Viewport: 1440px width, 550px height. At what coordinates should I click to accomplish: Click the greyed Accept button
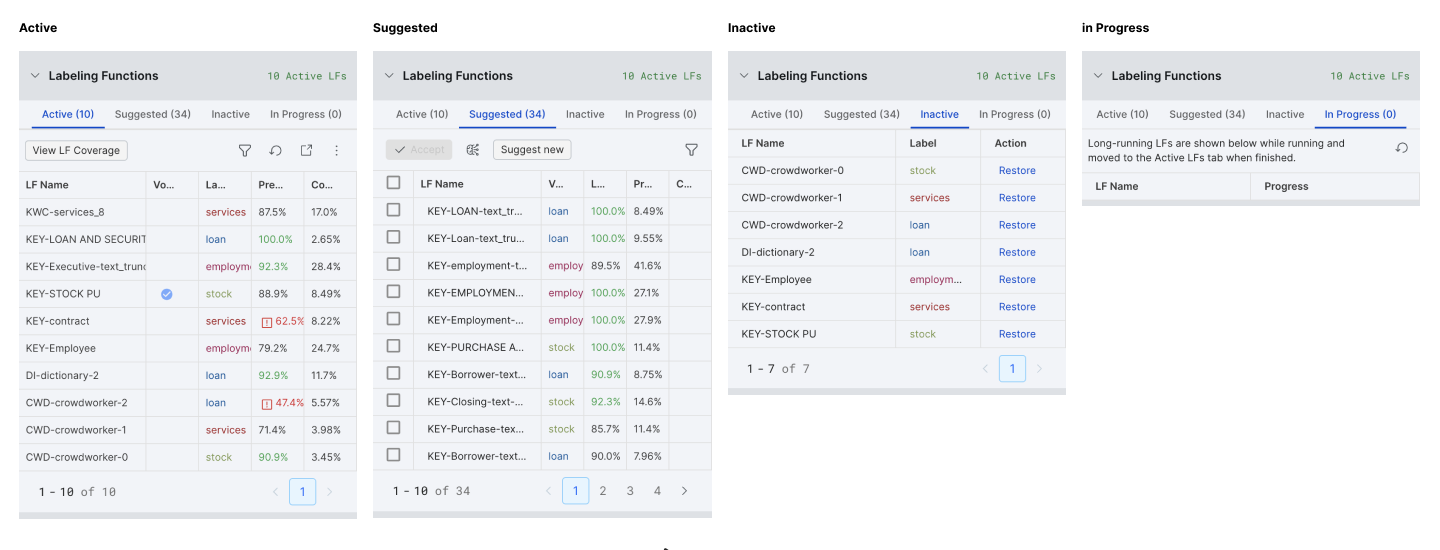[419, 150]
